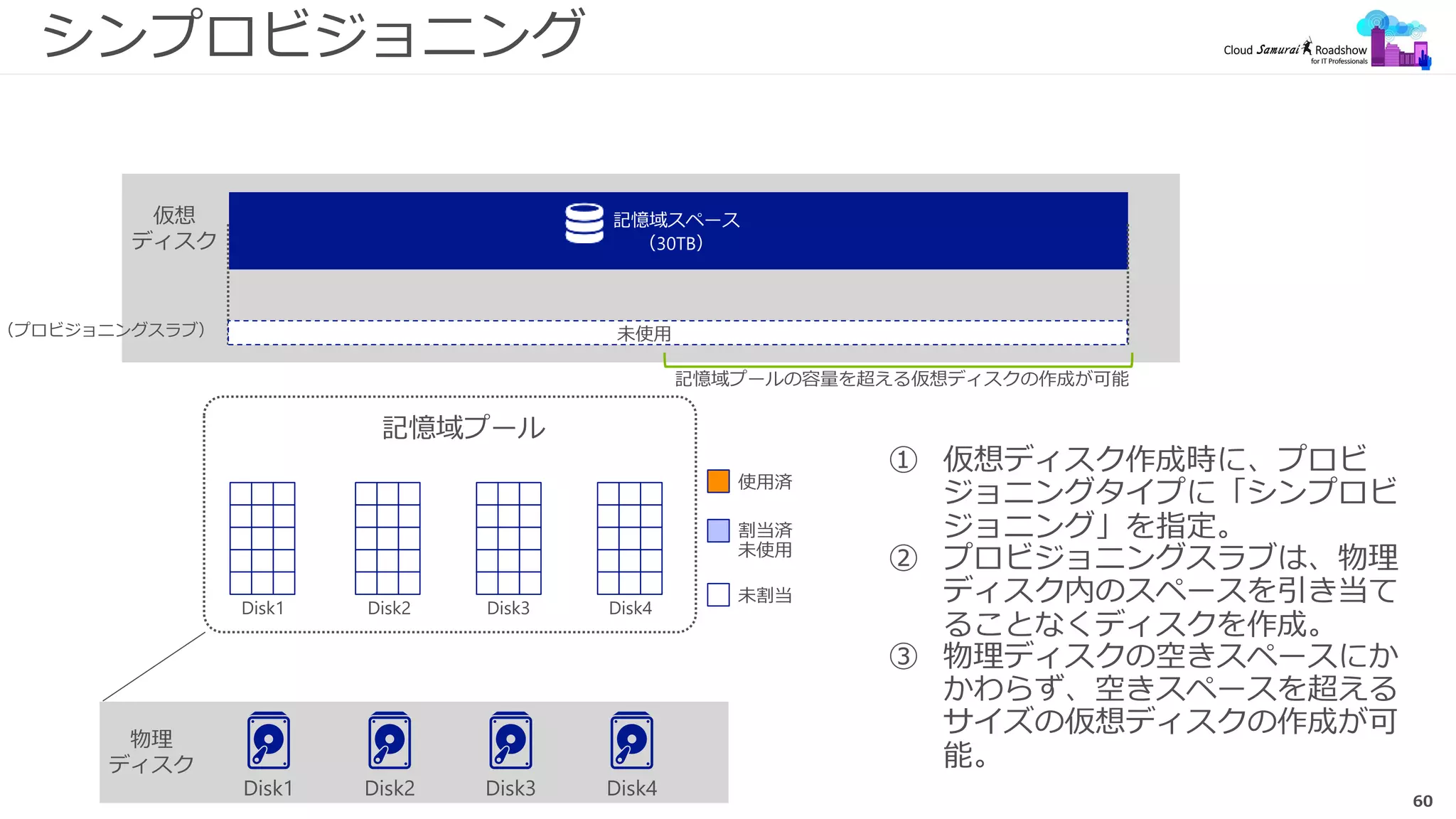Click the orange 使用済 legend swatch
The image size is (1456, 819).
click(718, 481)
